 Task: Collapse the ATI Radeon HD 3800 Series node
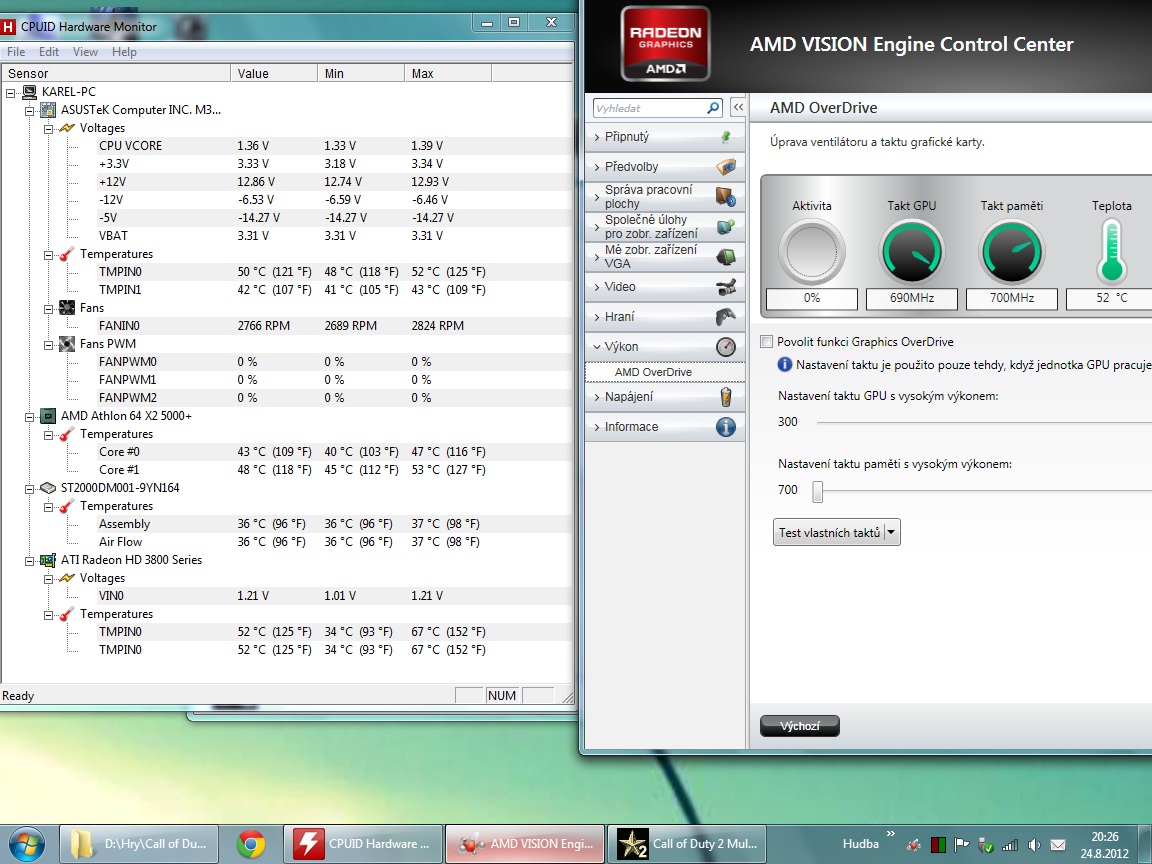point(30,561)
